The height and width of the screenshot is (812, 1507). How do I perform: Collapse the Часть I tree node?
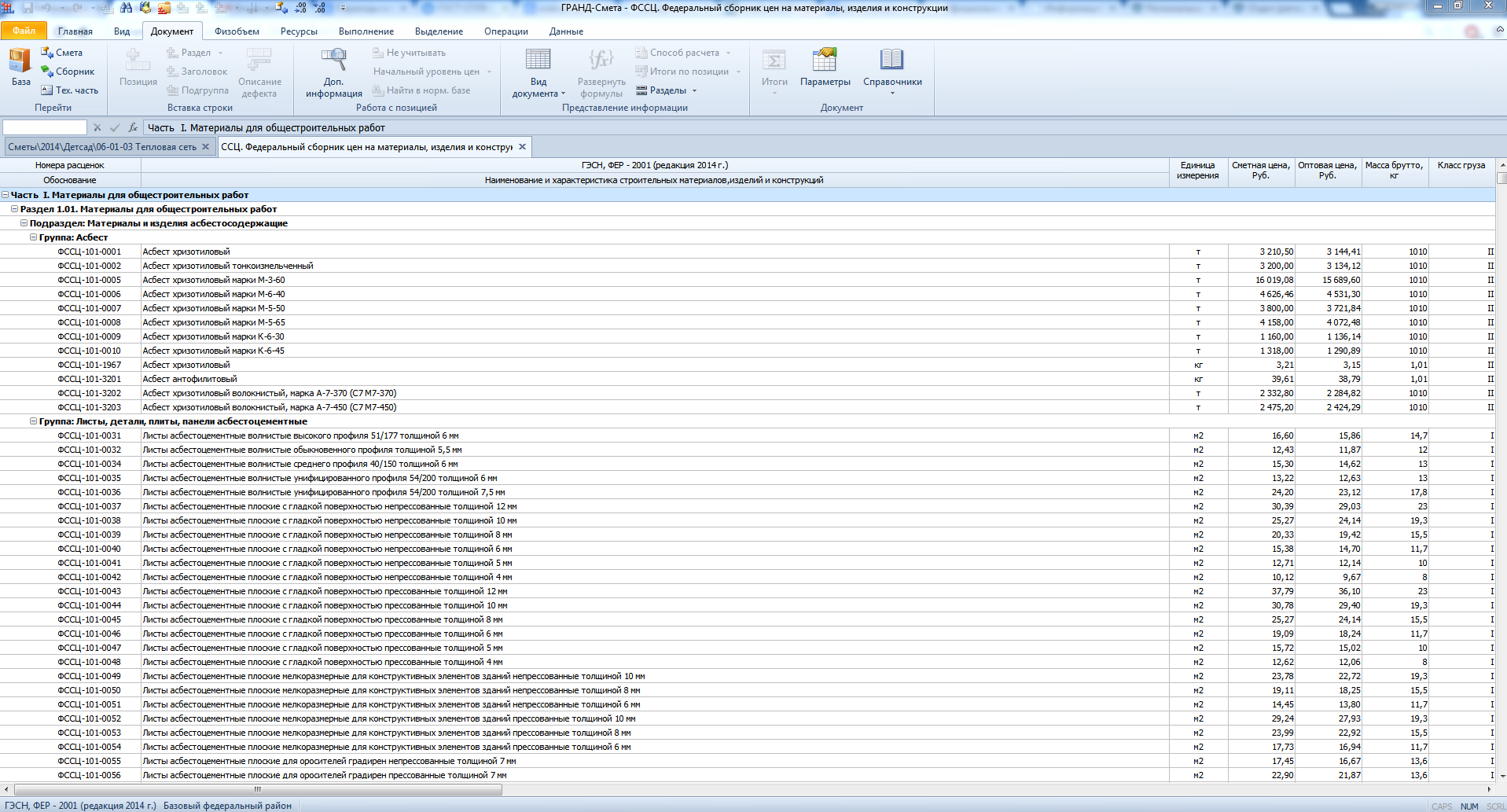(6, 195)
